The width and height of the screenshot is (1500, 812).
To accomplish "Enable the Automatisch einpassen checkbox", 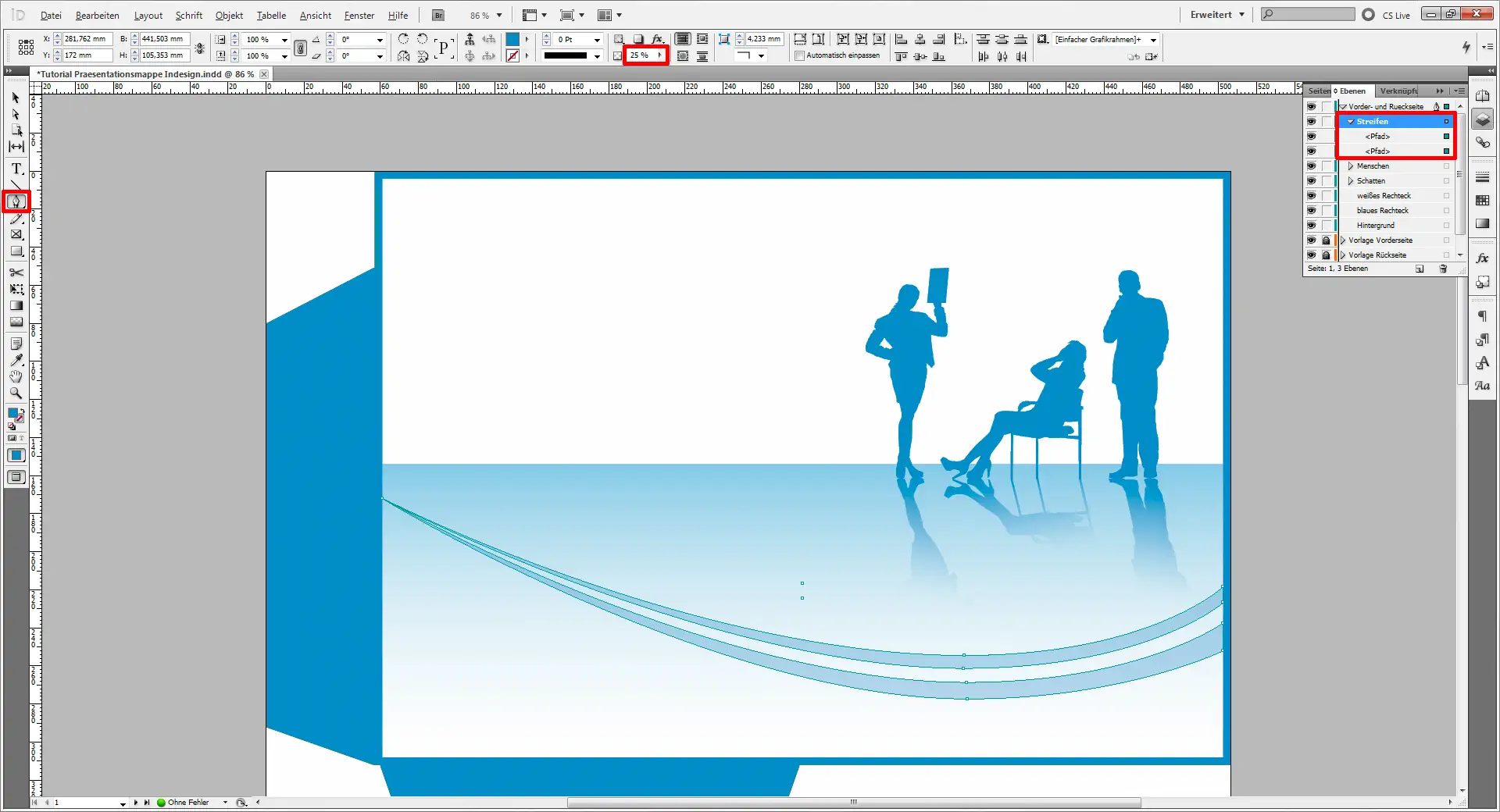I will click(799, 55).
